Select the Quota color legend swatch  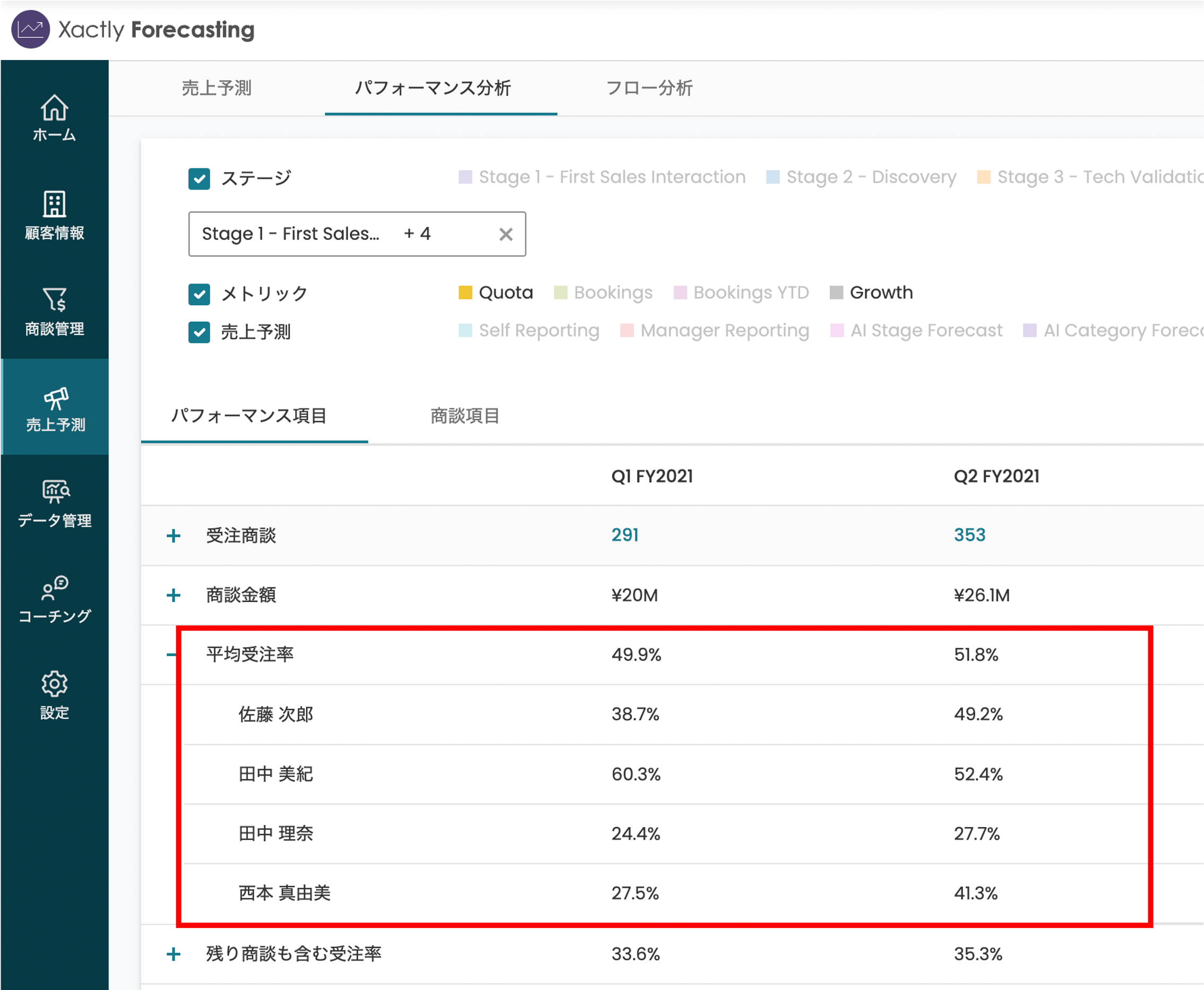pos(466,292)
